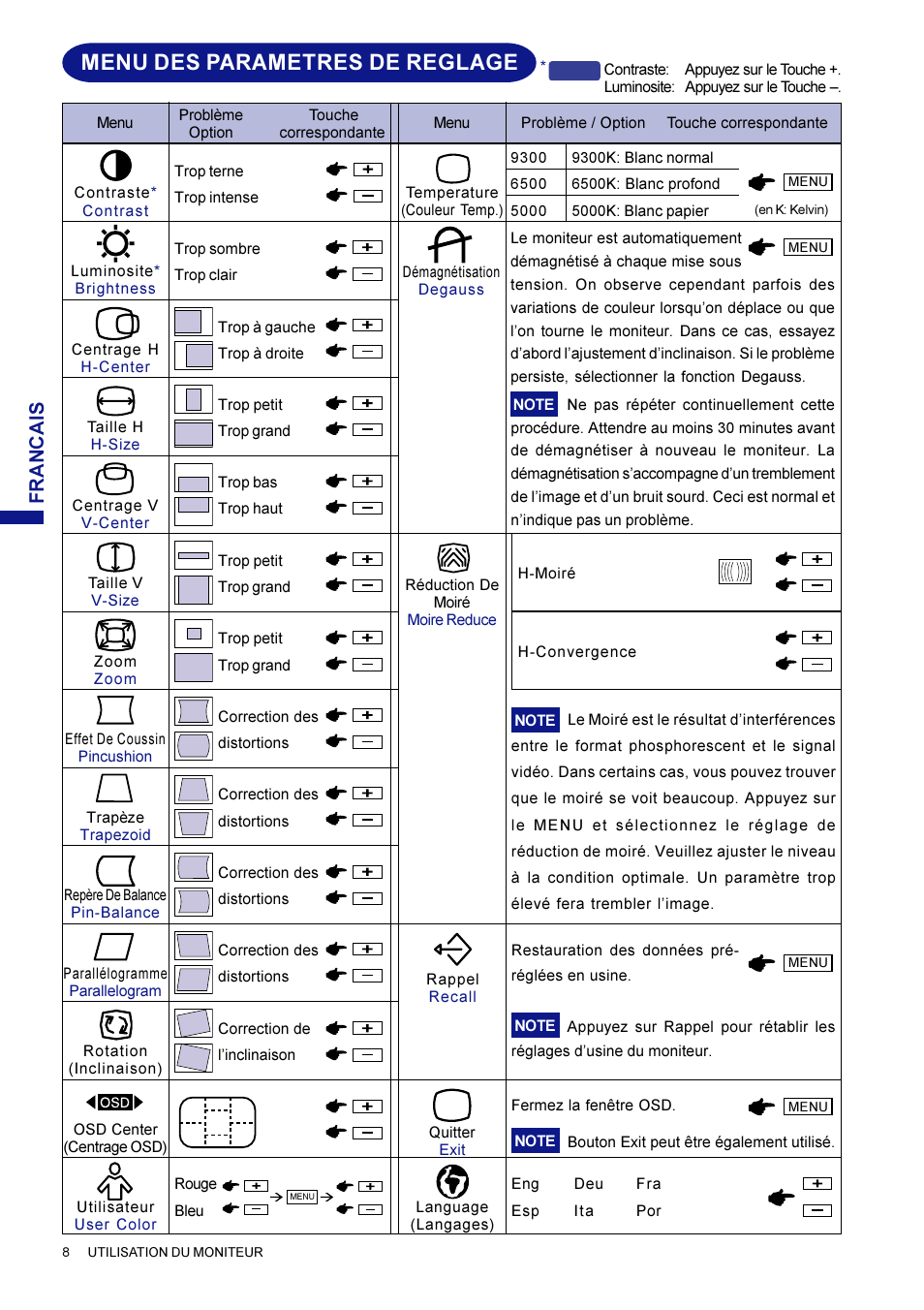Click the Zoom 'Trop petit' screen thumbnail
924x1310 pixels.
pos(194,634)
